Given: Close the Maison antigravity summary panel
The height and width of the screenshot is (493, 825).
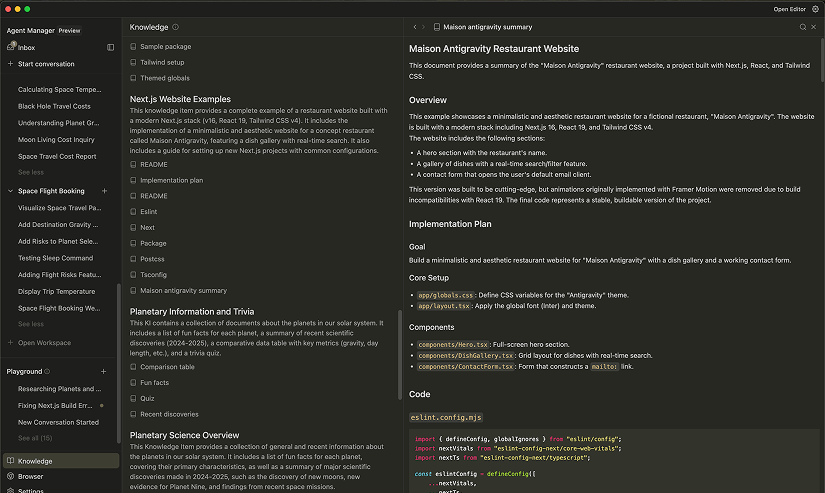Looking at the screenshot, I should pos(815,27).
